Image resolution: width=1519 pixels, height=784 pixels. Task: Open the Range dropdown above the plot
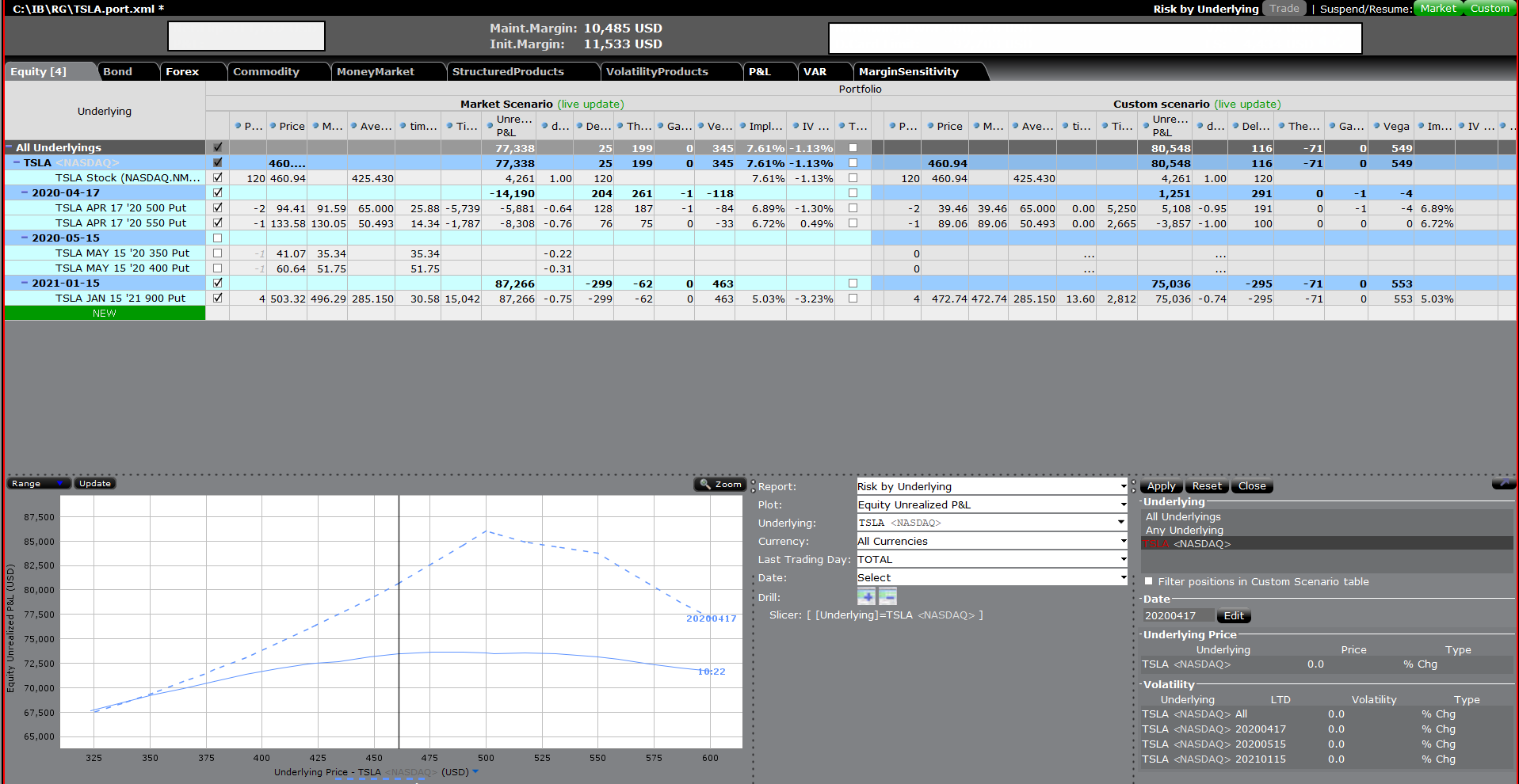point(39,483)
